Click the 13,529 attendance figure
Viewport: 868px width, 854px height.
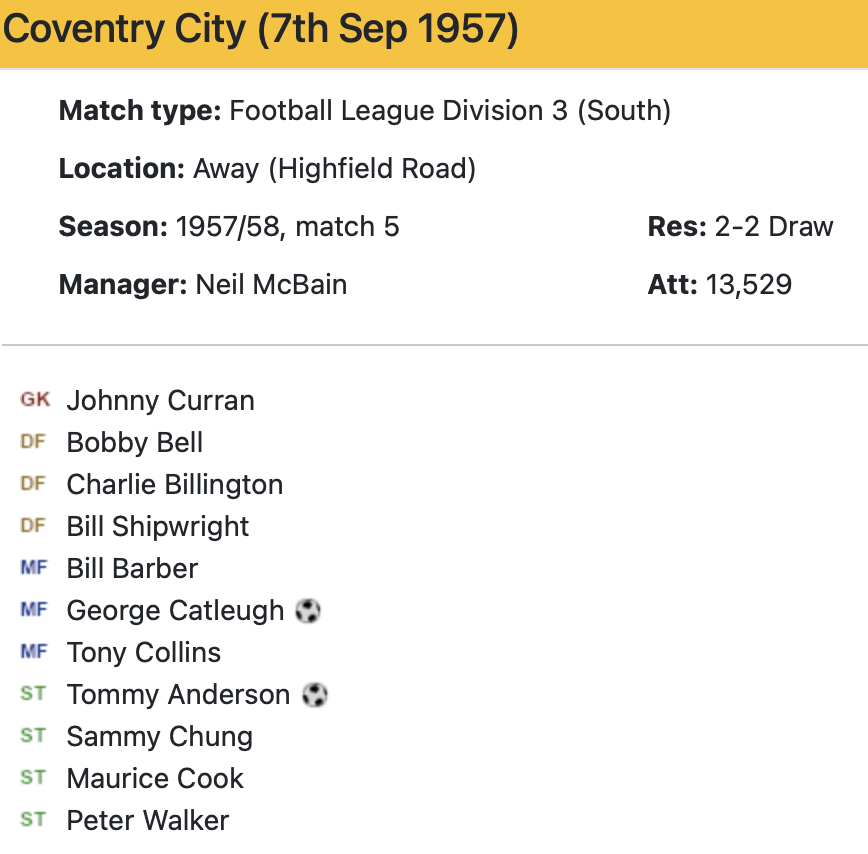[x=748, y=285]
